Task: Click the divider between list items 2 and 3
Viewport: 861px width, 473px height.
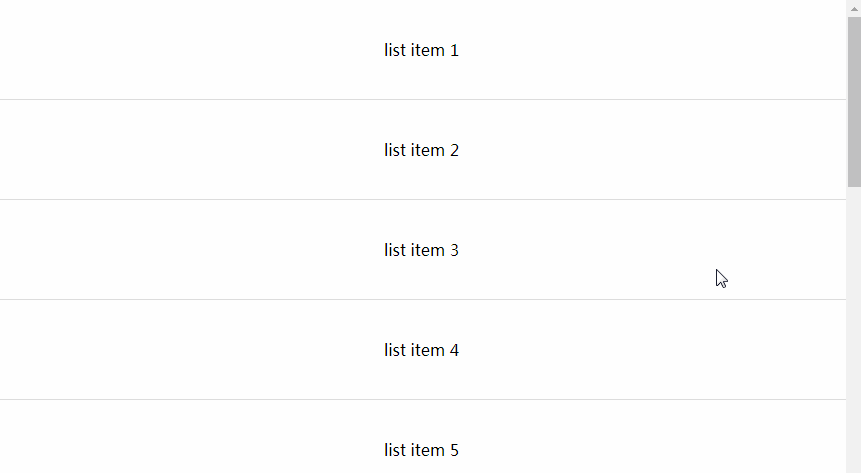Action: click(421, 200)
